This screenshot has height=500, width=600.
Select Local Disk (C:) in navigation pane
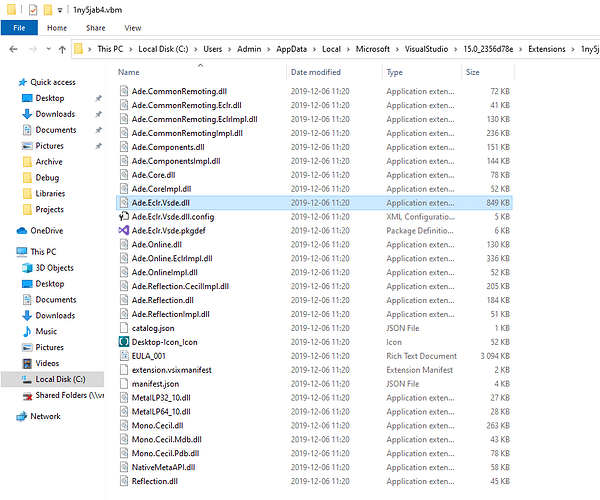pyautogui.click(x=52, y=379)
